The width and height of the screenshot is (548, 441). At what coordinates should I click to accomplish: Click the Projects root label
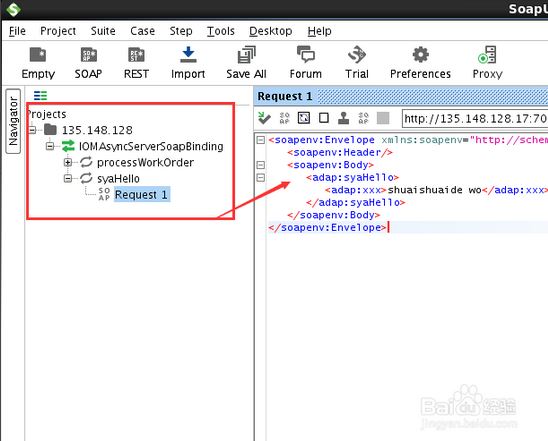pyautogui.click(x=46, y=114)
